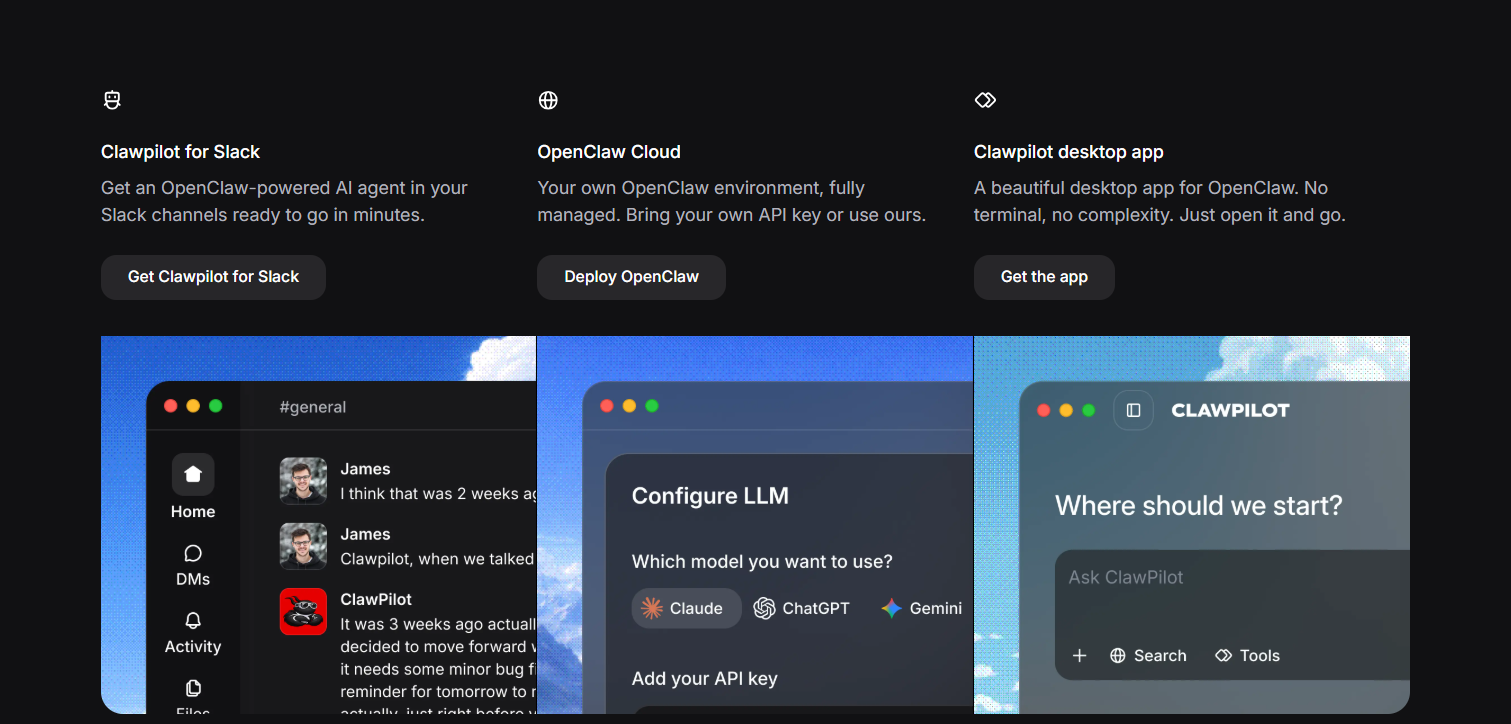Click the Tools option in ClawPilot
Viewport: 1511px width, 724px height.
click(x=1247, y=656)
